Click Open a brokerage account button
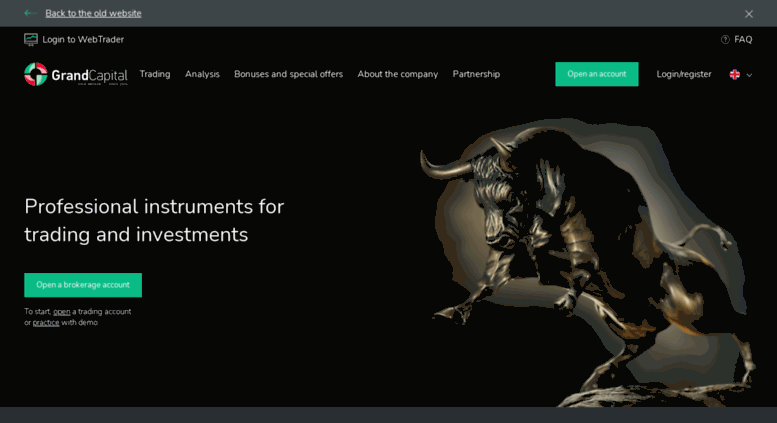 (x=83, y=285)
